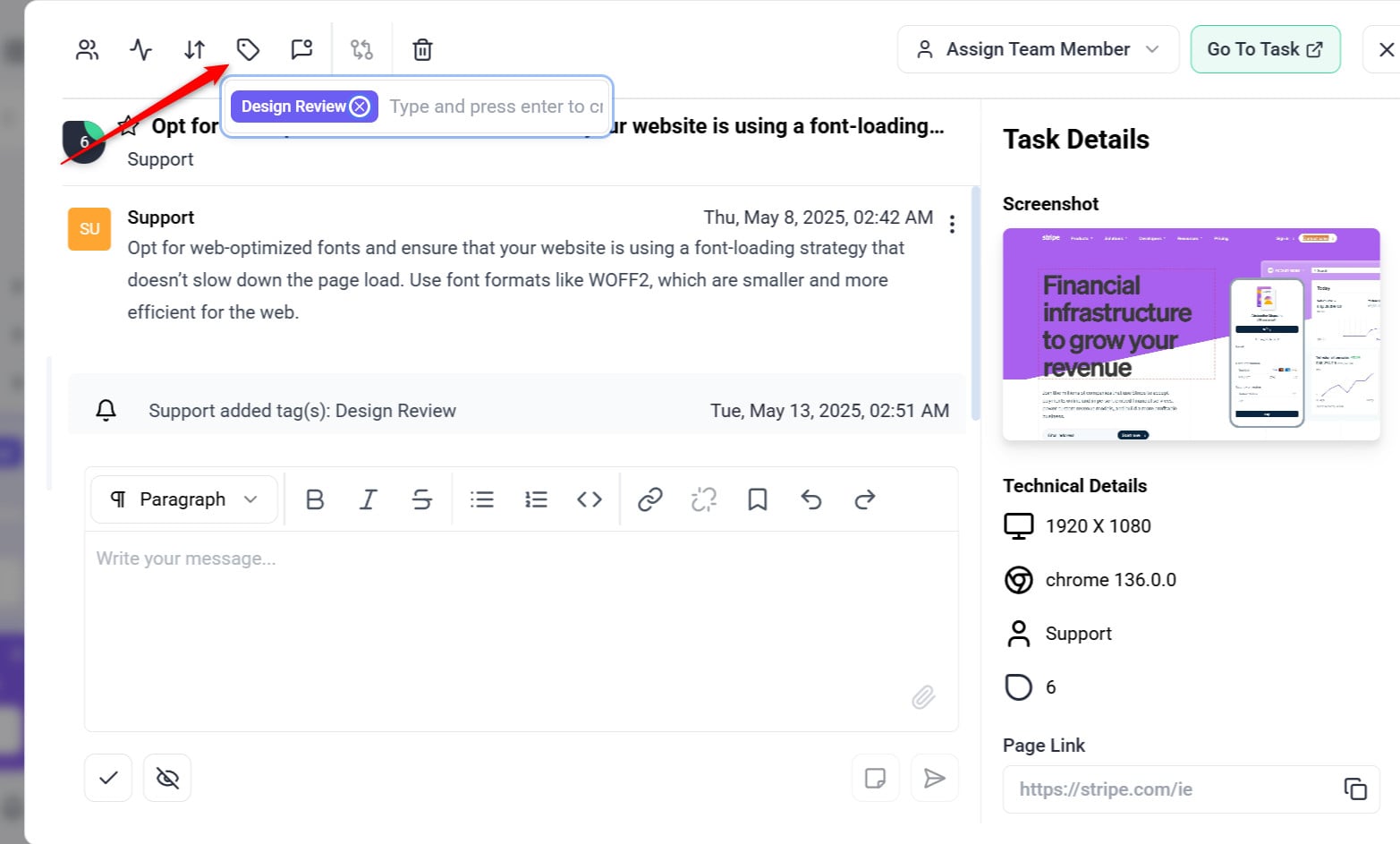Open the task activity log icon
Image resolution: width=1400 pixels, height=844 pixels.
[x=140, y=49]
